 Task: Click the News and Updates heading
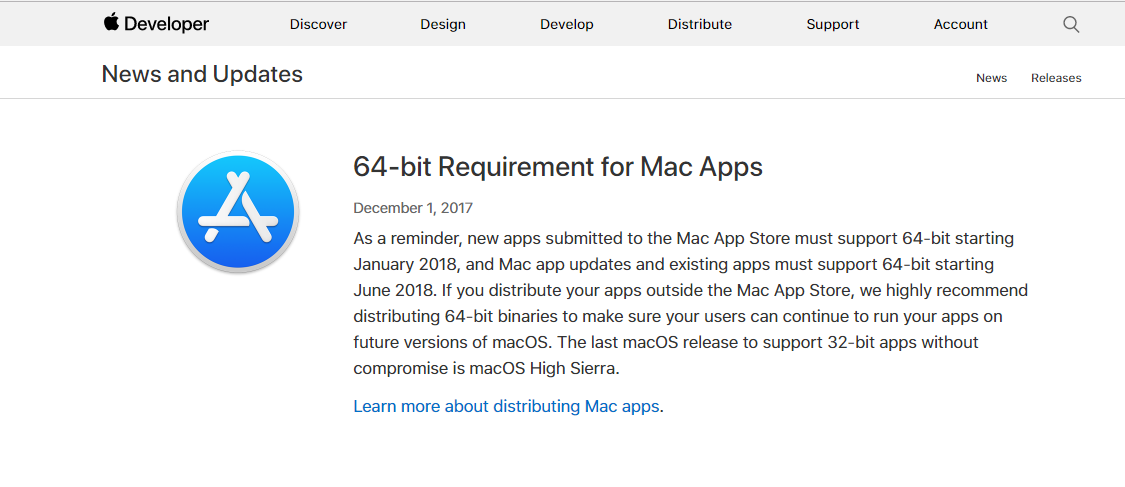click(x=202, y=74)
